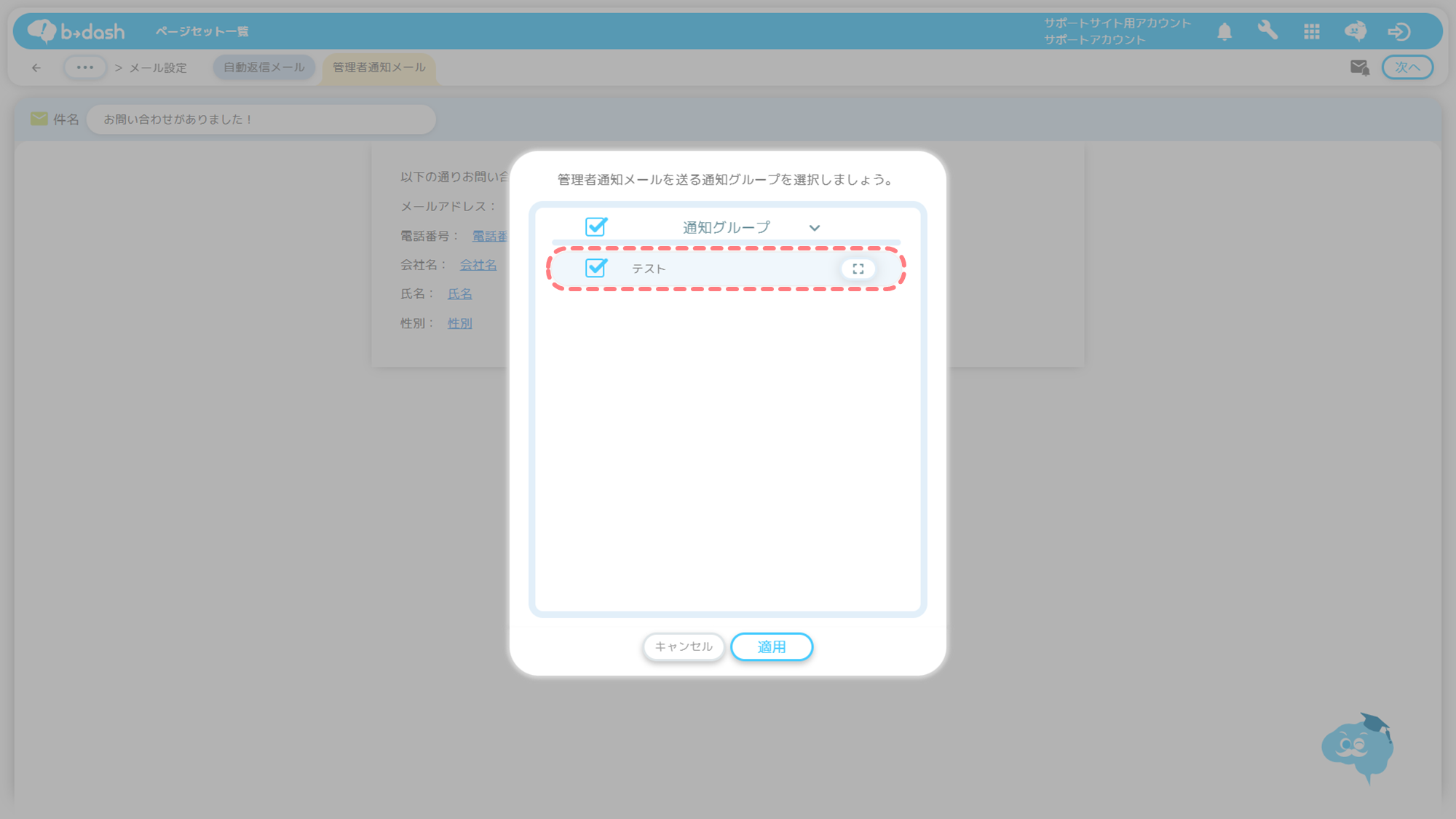Click the 次へ button
The image size is (1456, 819).
[x=1406, y=68]
